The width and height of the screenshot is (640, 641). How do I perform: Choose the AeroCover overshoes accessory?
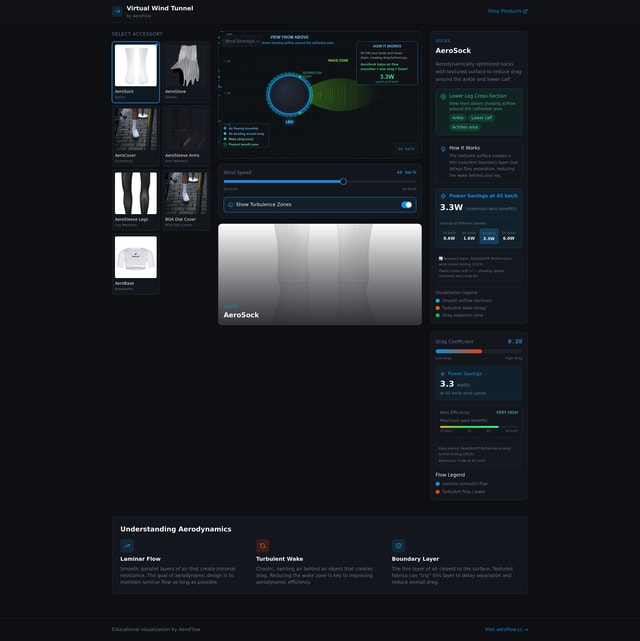136,135
